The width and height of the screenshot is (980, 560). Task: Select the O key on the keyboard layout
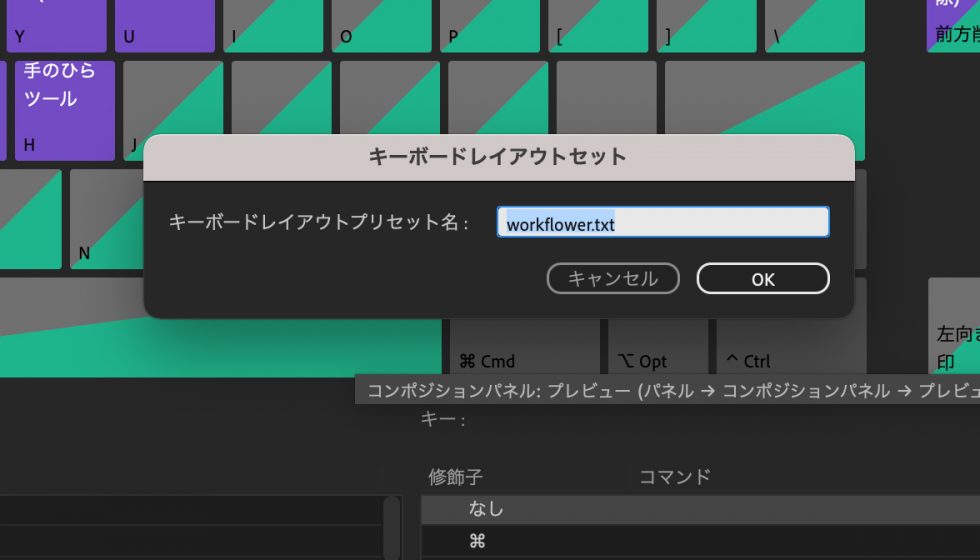point(381,25)
